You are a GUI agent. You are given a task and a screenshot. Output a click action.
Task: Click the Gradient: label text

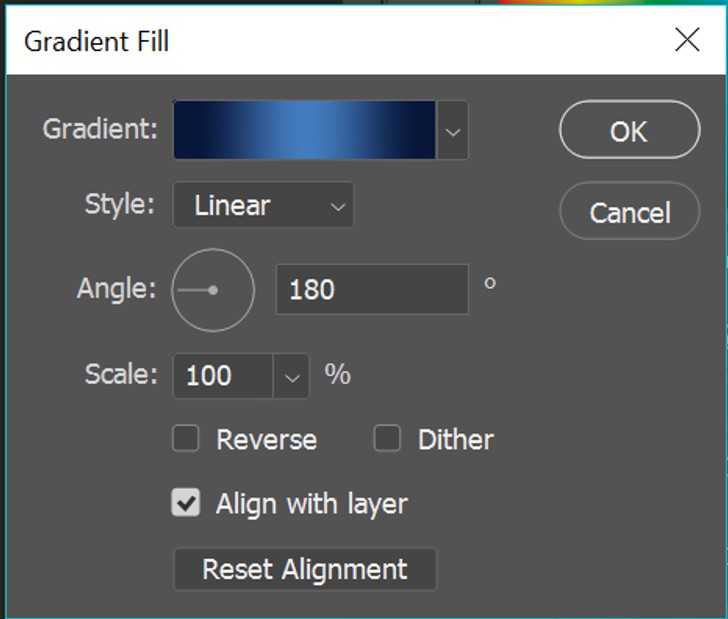click(100, 129)
